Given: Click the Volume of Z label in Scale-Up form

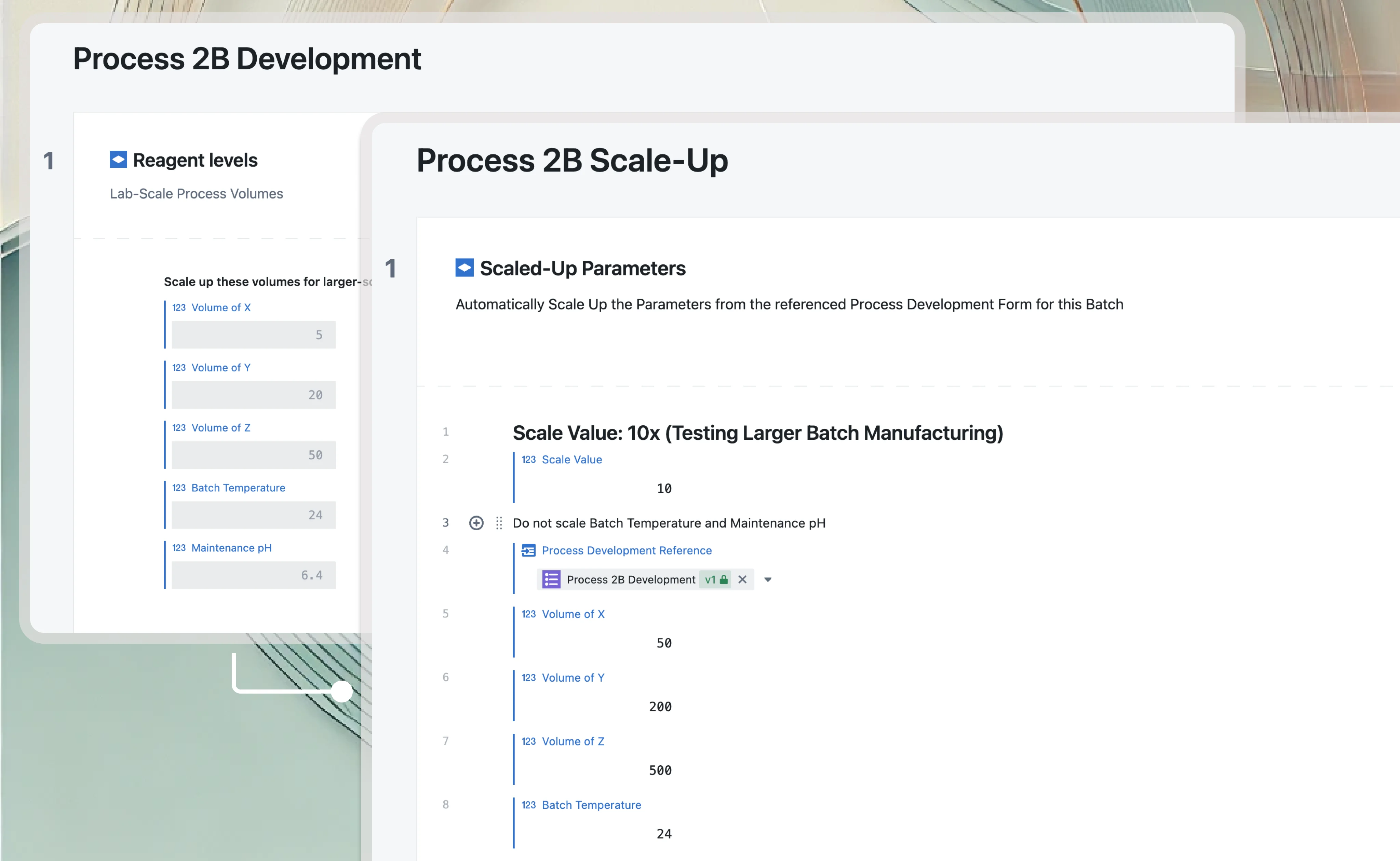Looking at the screenshot, I should (x=573, y=741).
